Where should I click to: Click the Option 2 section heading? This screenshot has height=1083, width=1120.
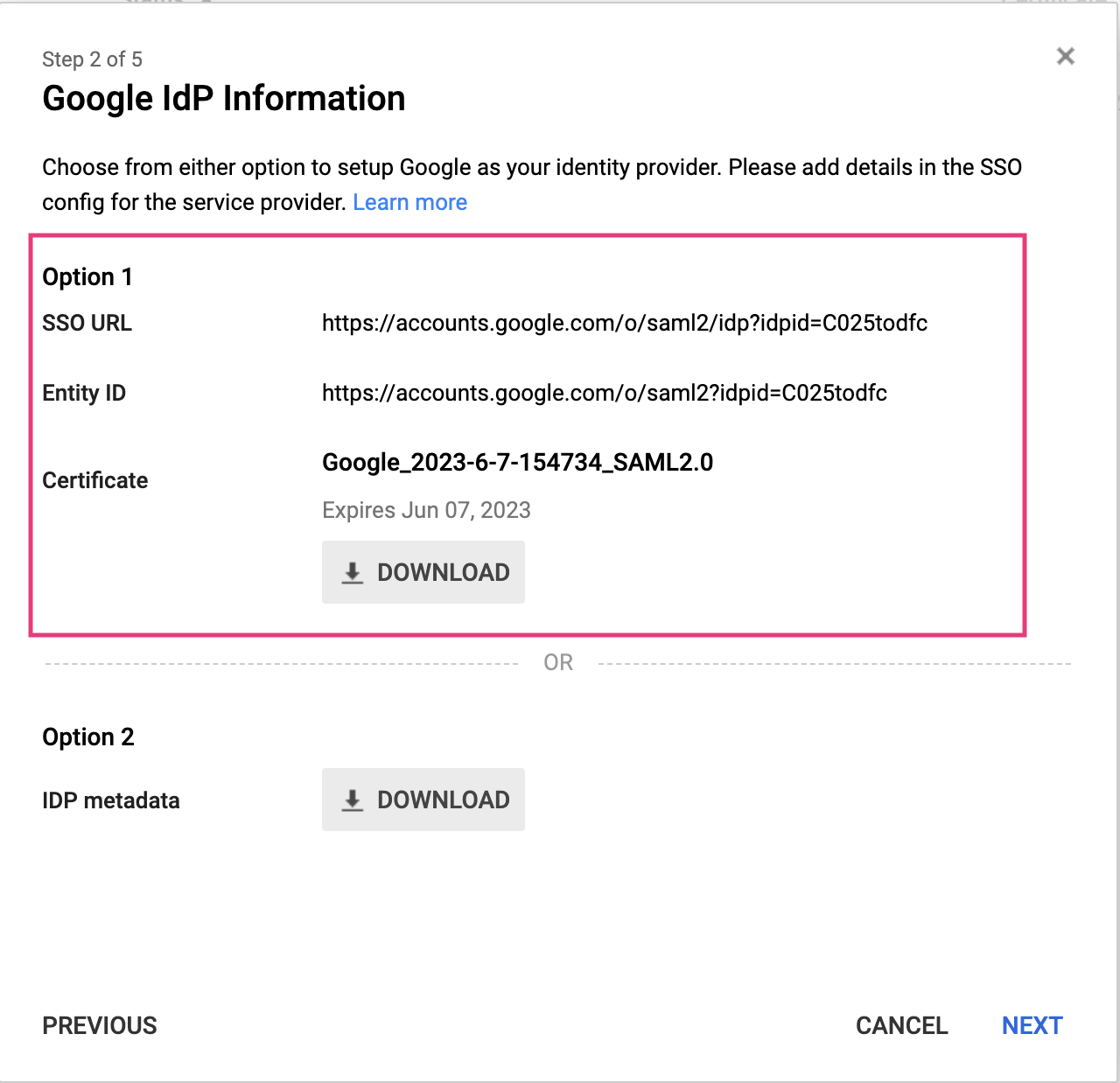pos(87,737)
